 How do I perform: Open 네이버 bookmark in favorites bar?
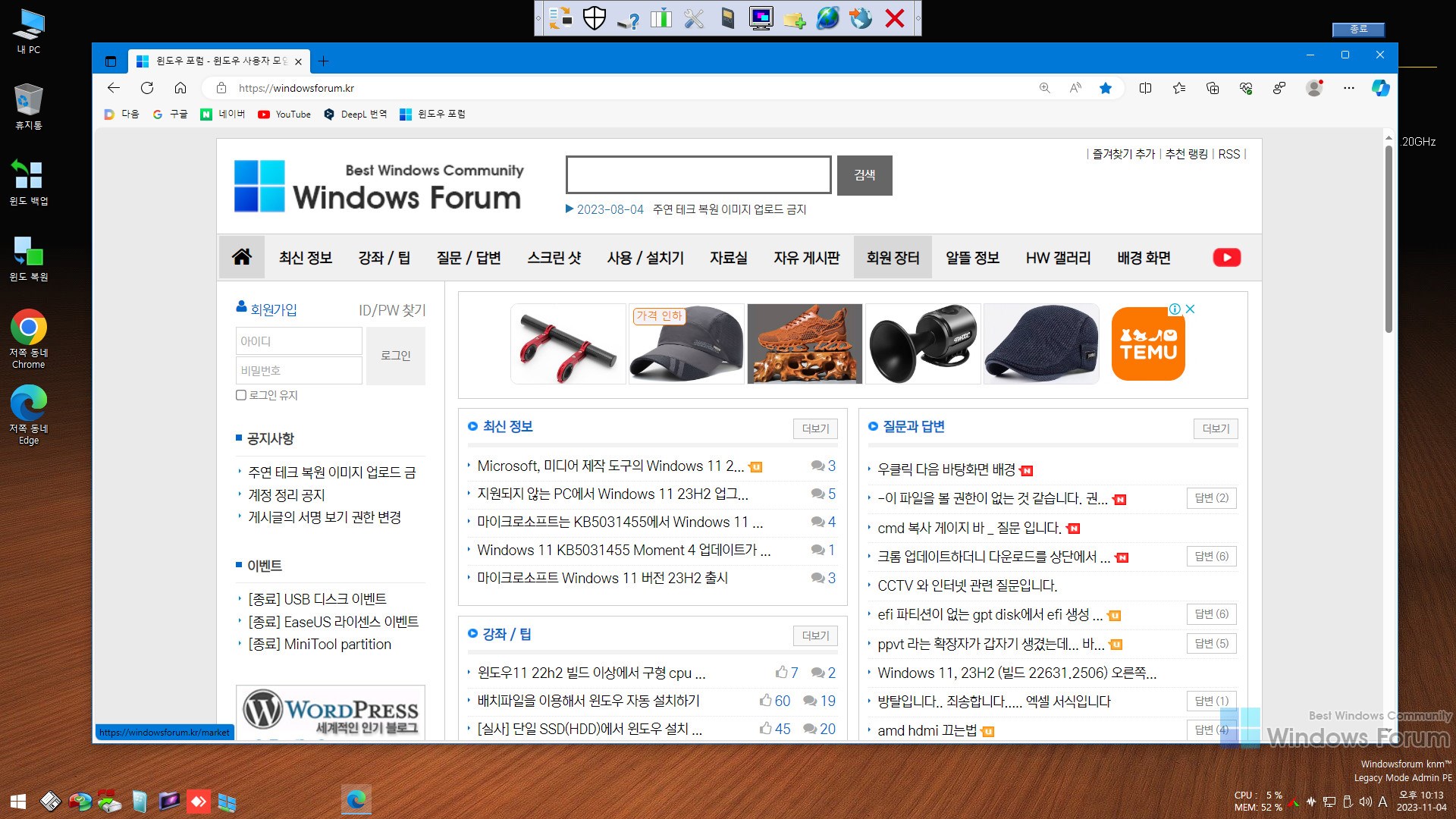pyautogui.click(x=223, y=115)
